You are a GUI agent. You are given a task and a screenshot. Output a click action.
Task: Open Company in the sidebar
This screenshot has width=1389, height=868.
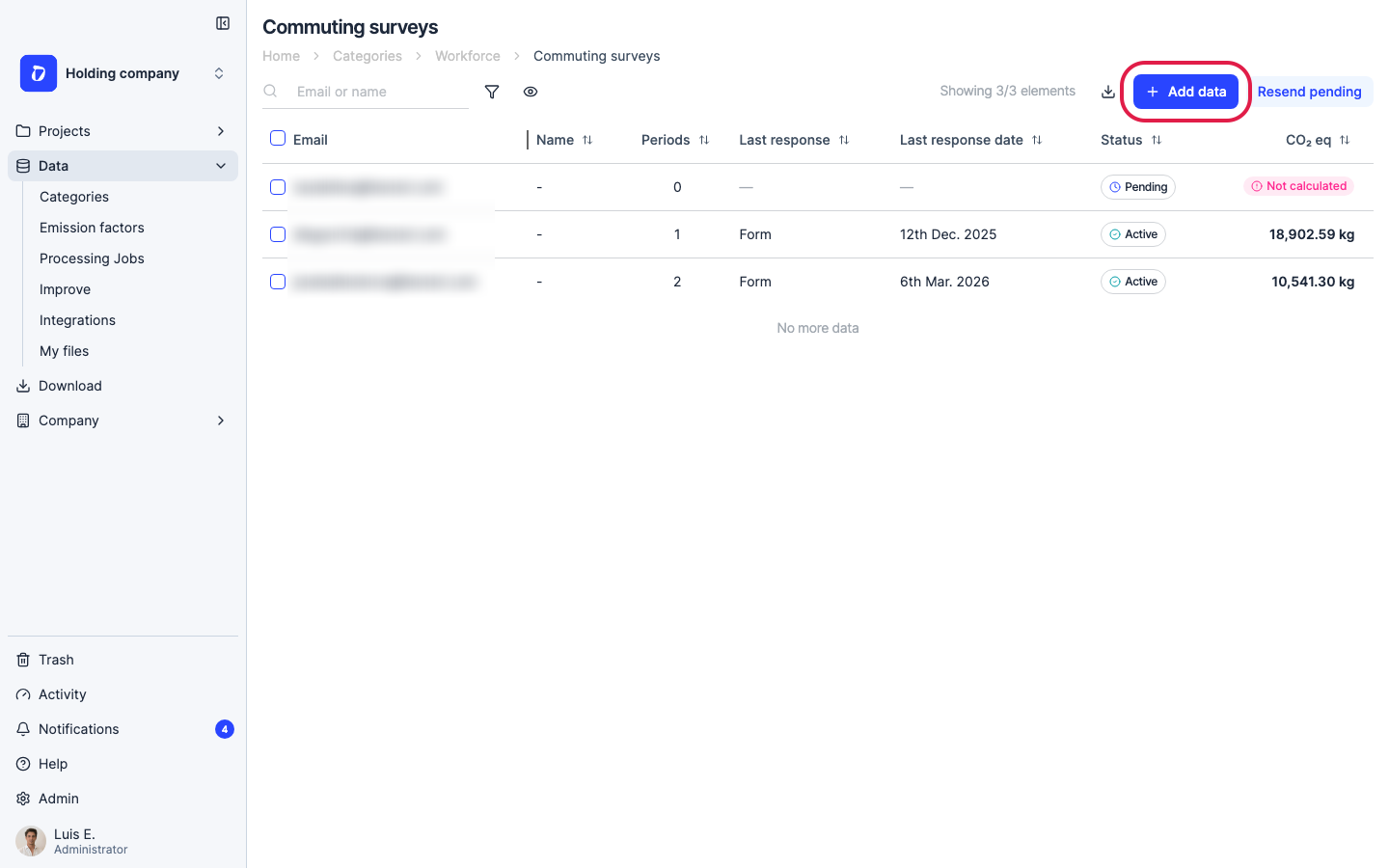pos(123,420)
